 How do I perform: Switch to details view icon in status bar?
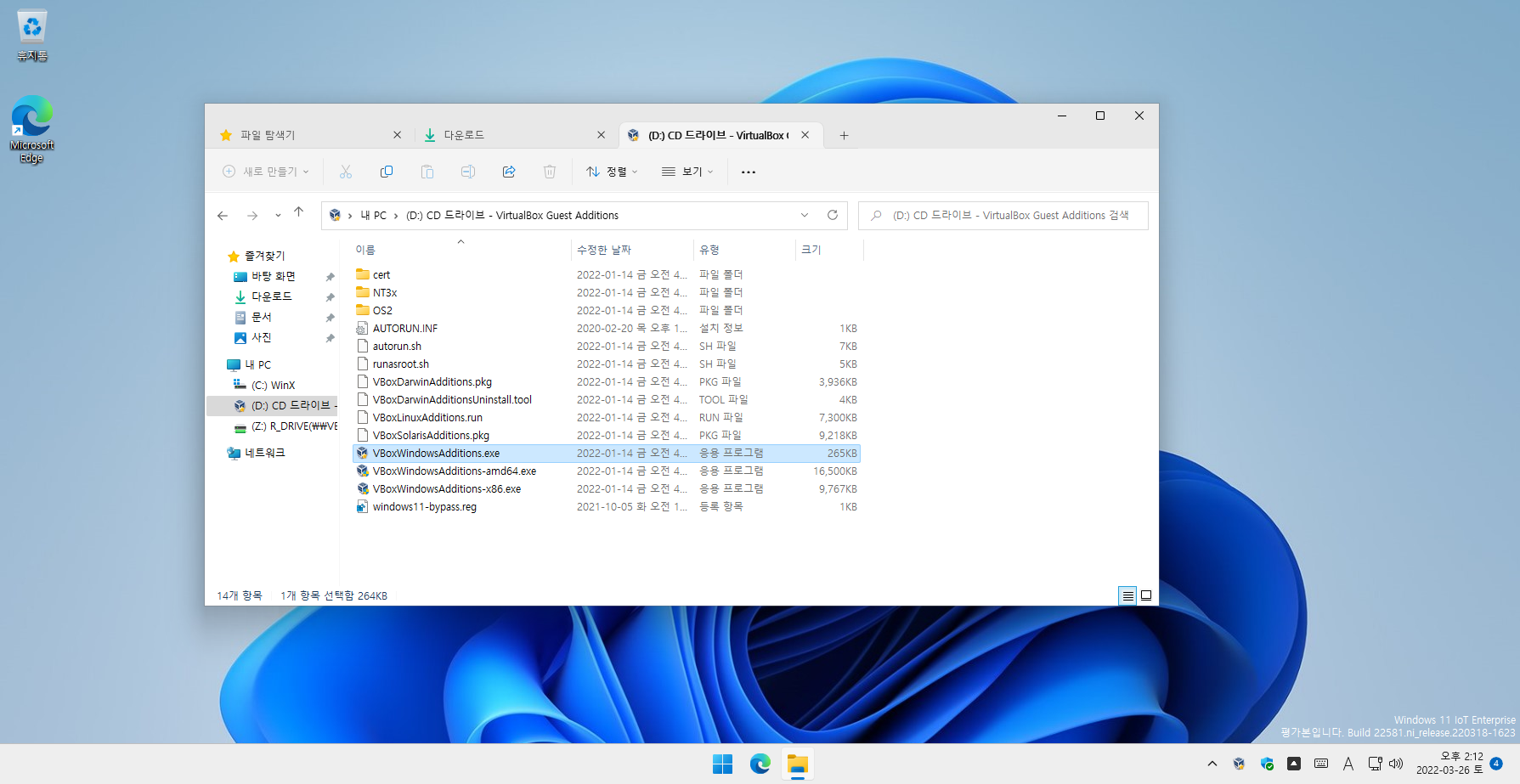tap(1127, 595)
